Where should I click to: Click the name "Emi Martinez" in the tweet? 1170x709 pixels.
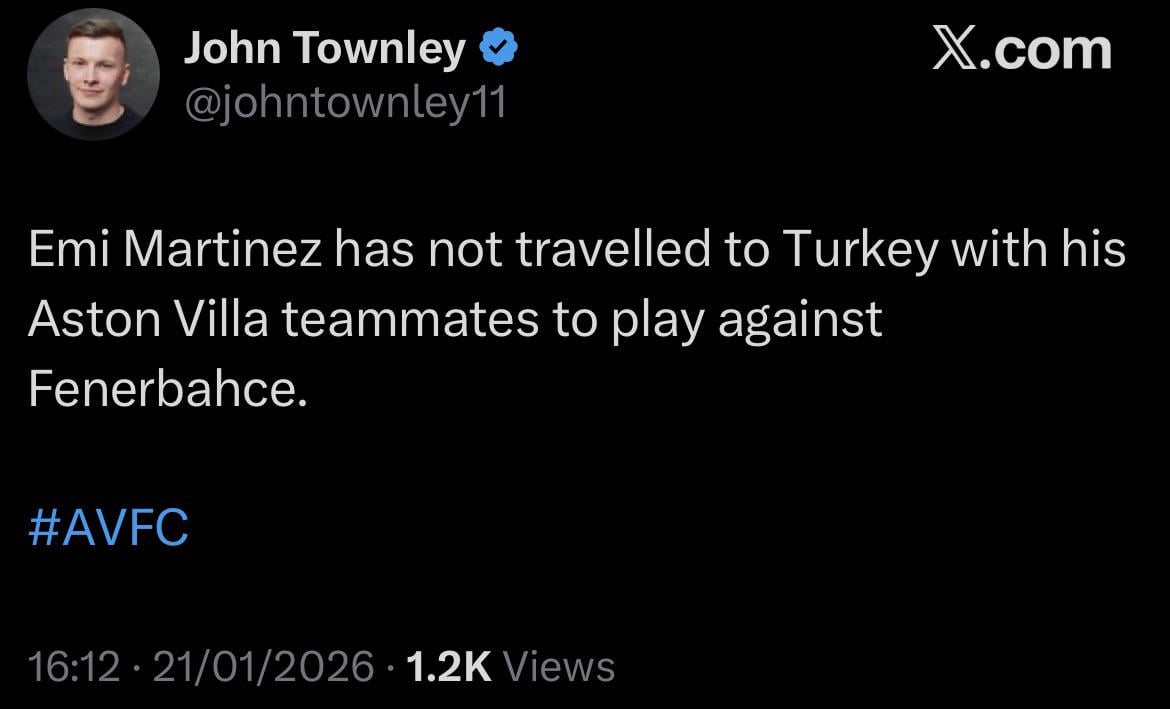175,251
